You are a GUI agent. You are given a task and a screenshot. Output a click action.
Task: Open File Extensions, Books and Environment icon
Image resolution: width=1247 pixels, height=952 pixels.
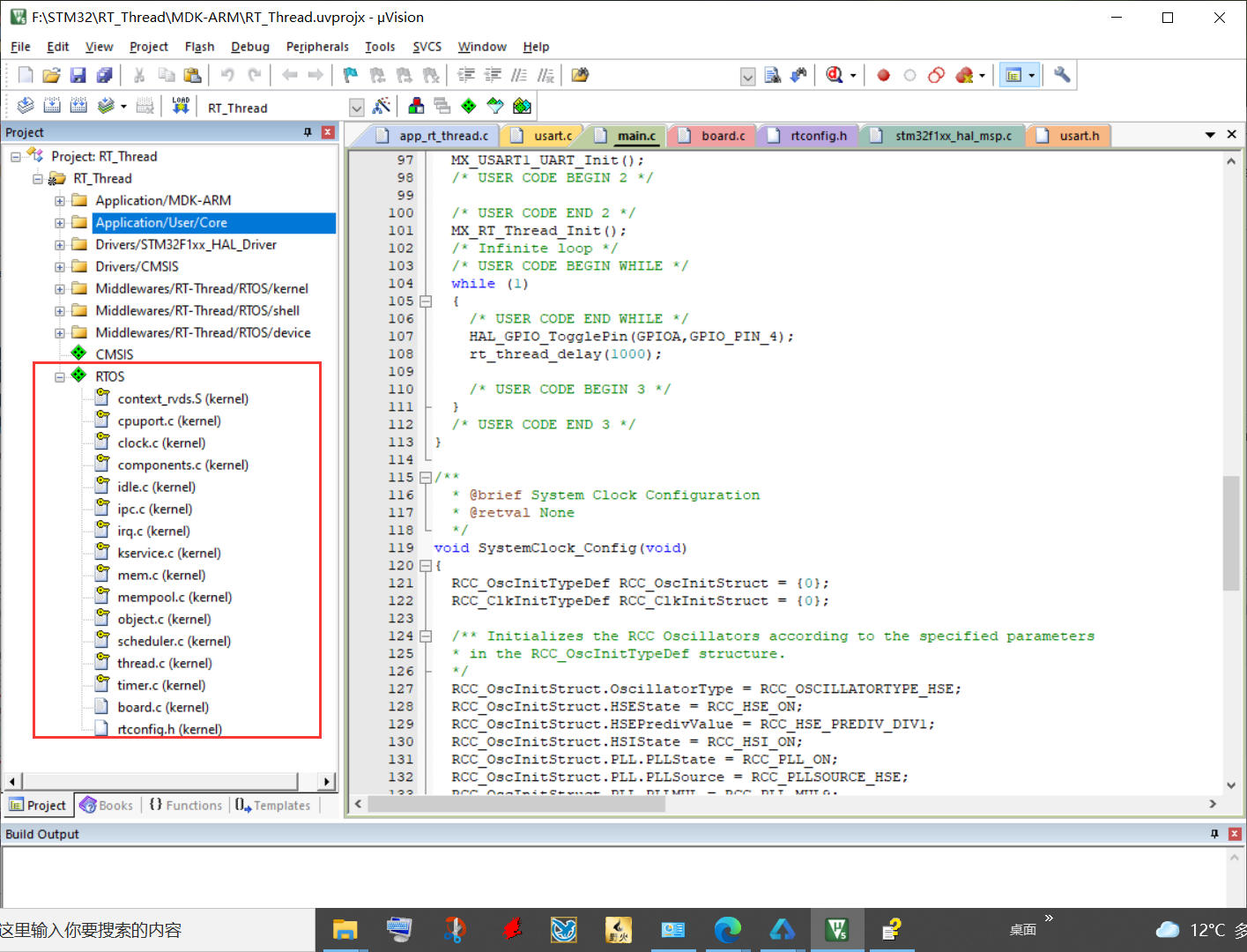point(416,107)
